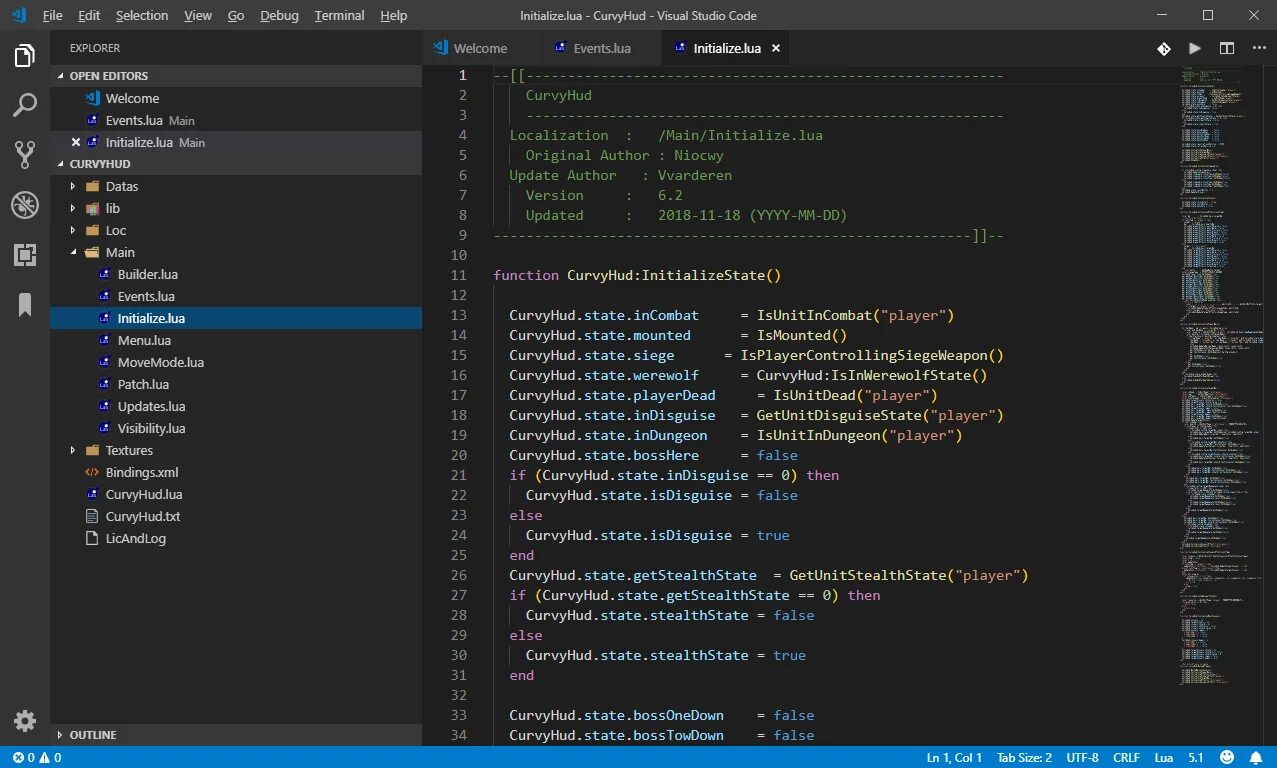
Task: Open the Selection menu
Action: (142, 16)
